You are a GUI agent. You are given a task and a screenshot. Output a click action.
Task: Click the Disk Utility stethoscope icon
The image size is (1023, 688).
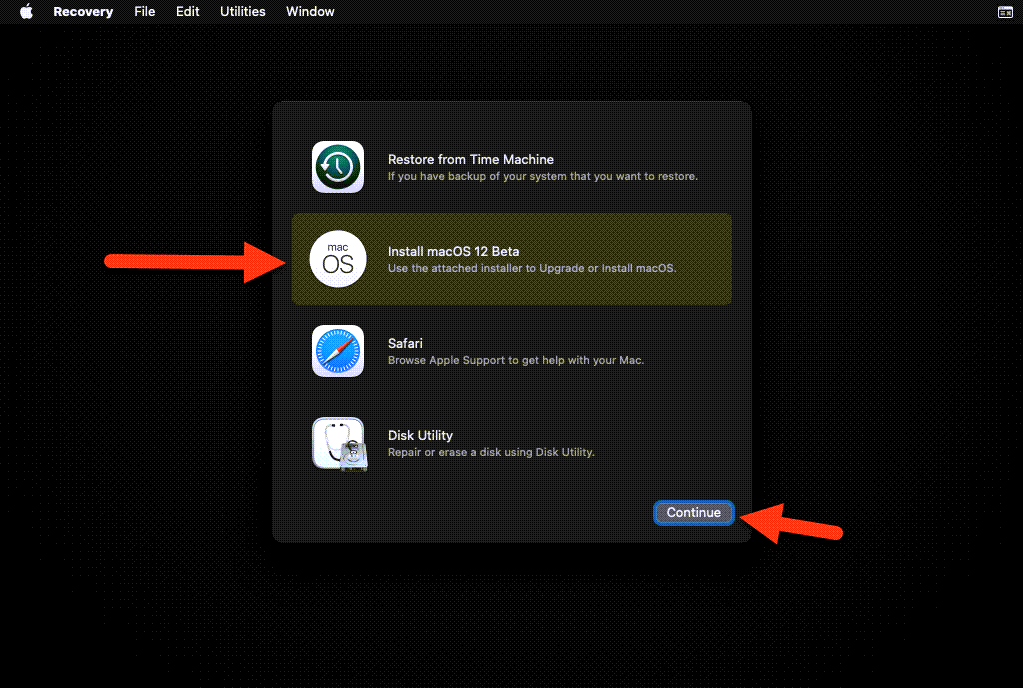(x=338, y=443)
